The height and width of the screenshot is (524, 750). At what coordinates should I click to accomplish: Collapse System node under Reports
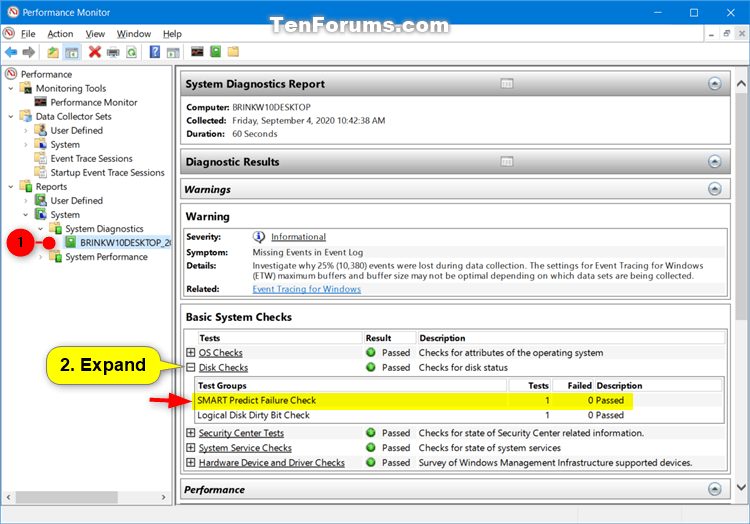26,215
